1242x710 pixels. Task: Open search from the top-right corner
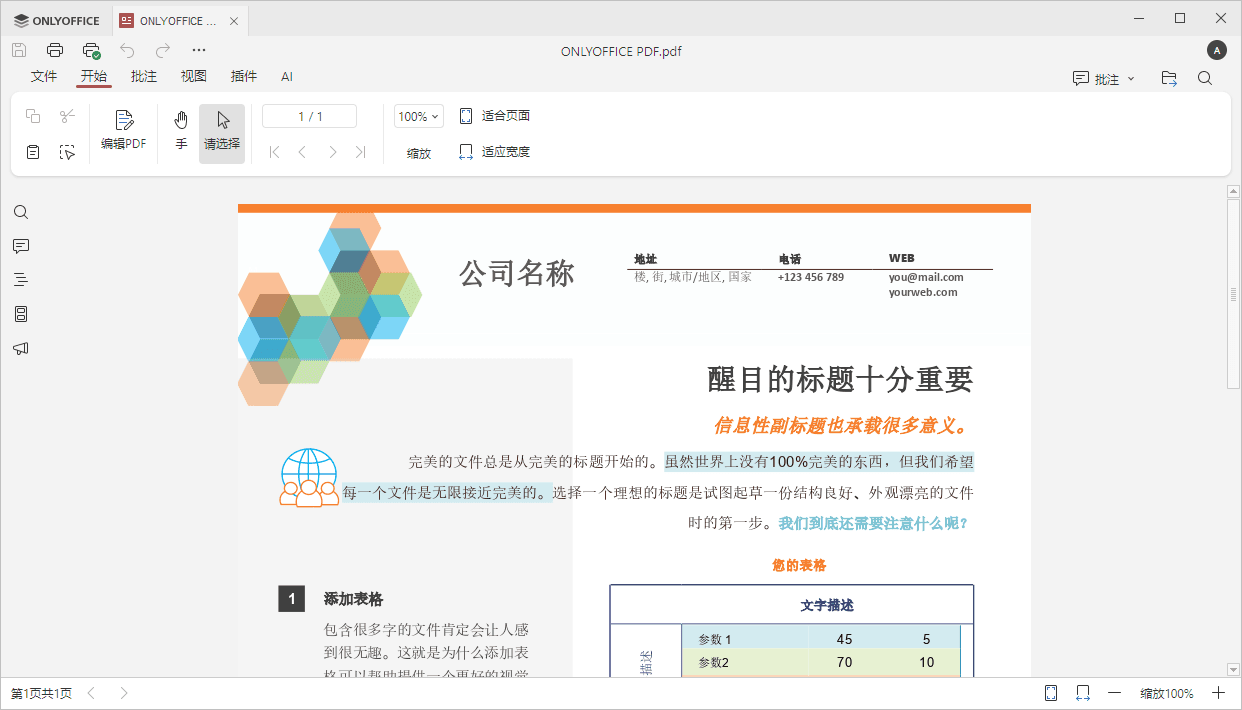tap(1205, 77)
